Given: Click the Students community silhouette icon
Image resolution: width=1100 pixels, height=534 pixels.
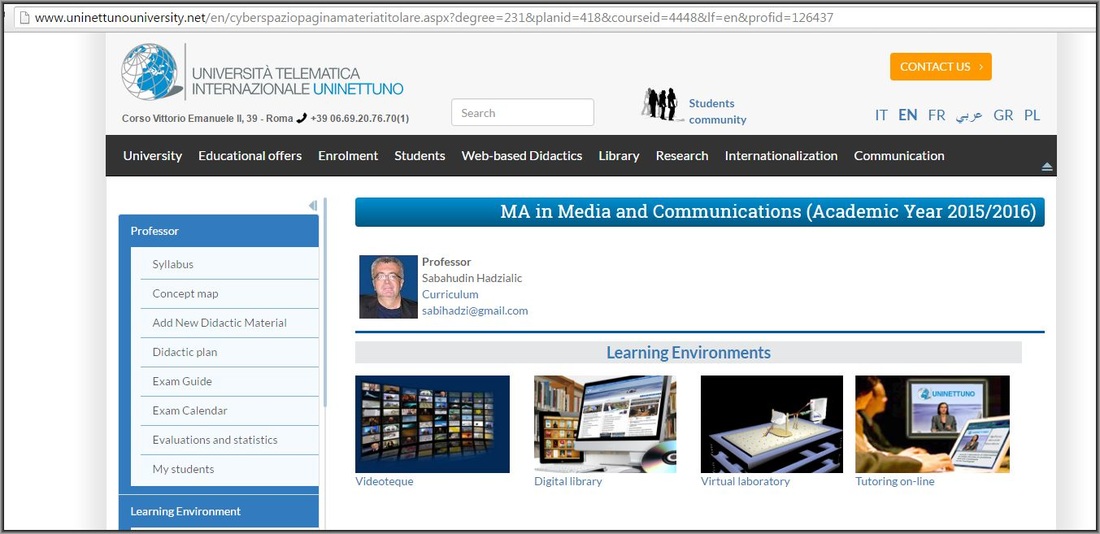Looking at the screenshot, I should [x=661, y=105].
